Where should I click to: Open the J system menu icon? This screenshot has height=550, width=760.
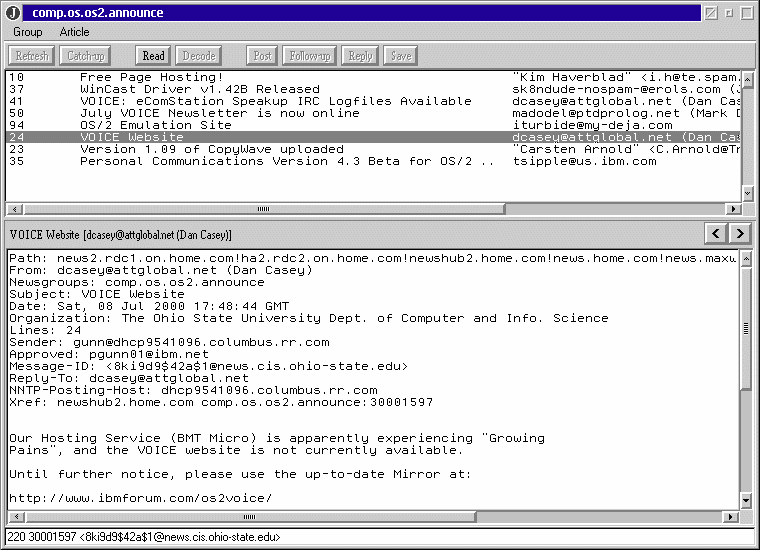coord(13,13)
